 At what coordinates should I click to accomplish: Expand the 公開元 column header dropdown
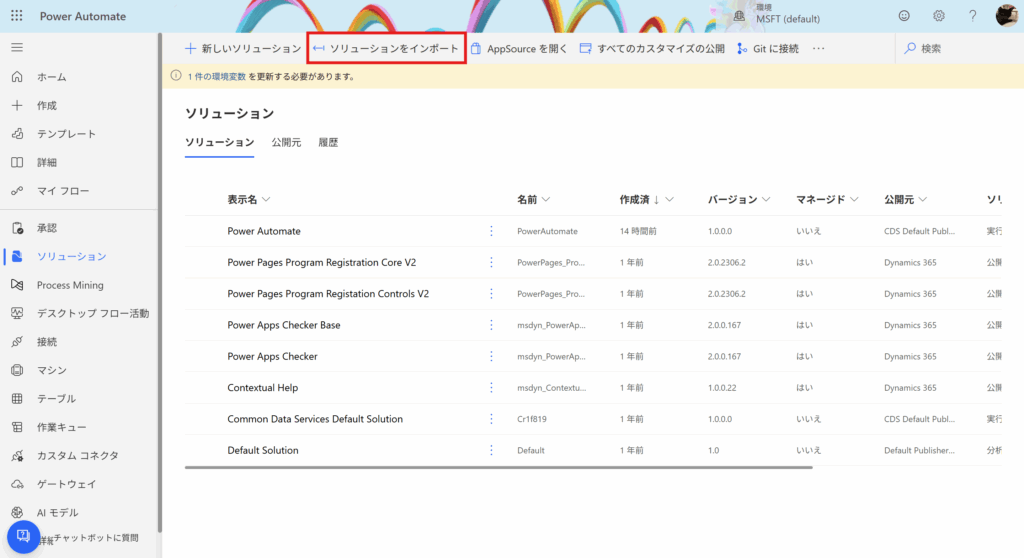[923, 199]
